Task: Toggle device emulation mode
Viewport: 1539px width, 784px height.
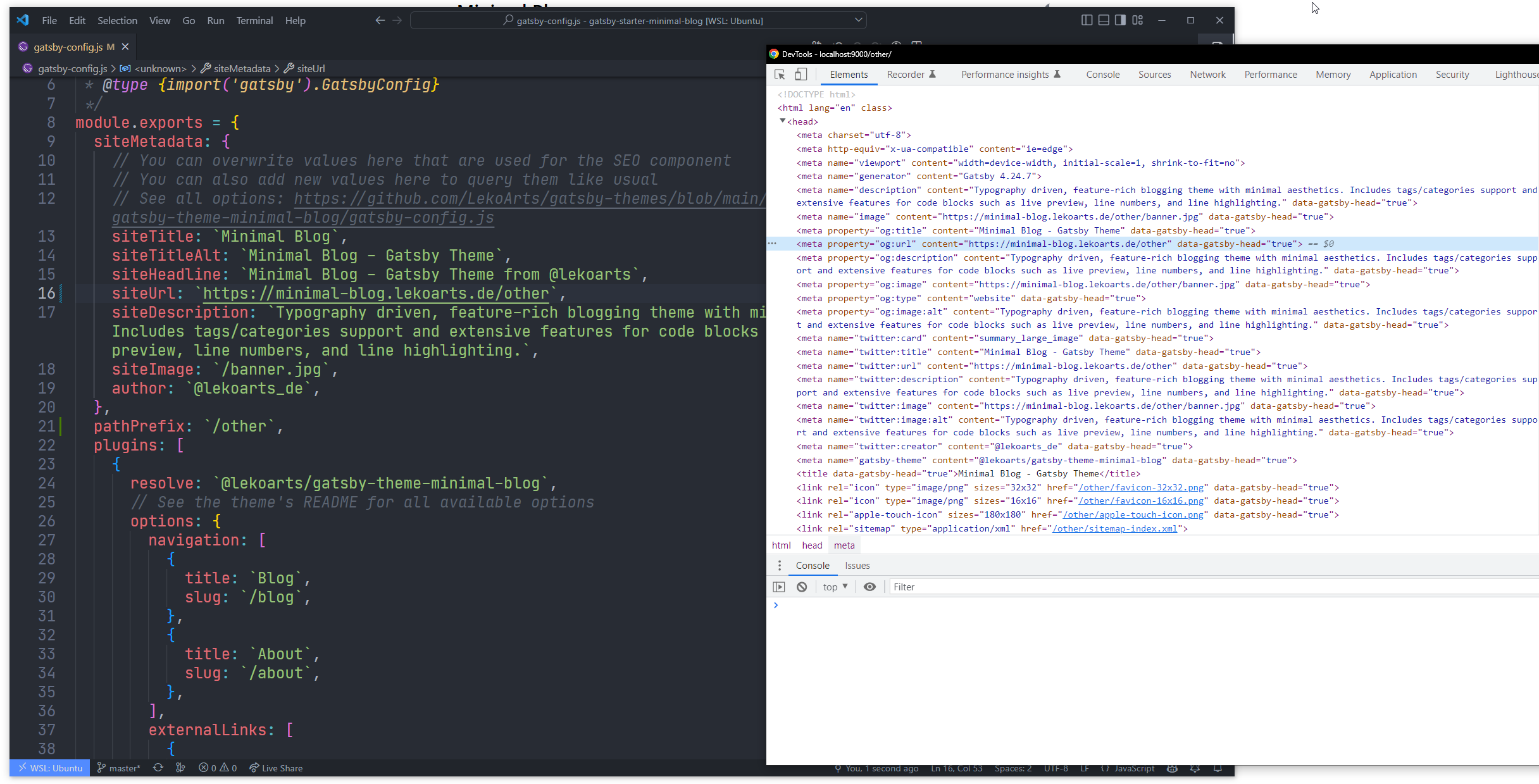Action: [801, 74]
